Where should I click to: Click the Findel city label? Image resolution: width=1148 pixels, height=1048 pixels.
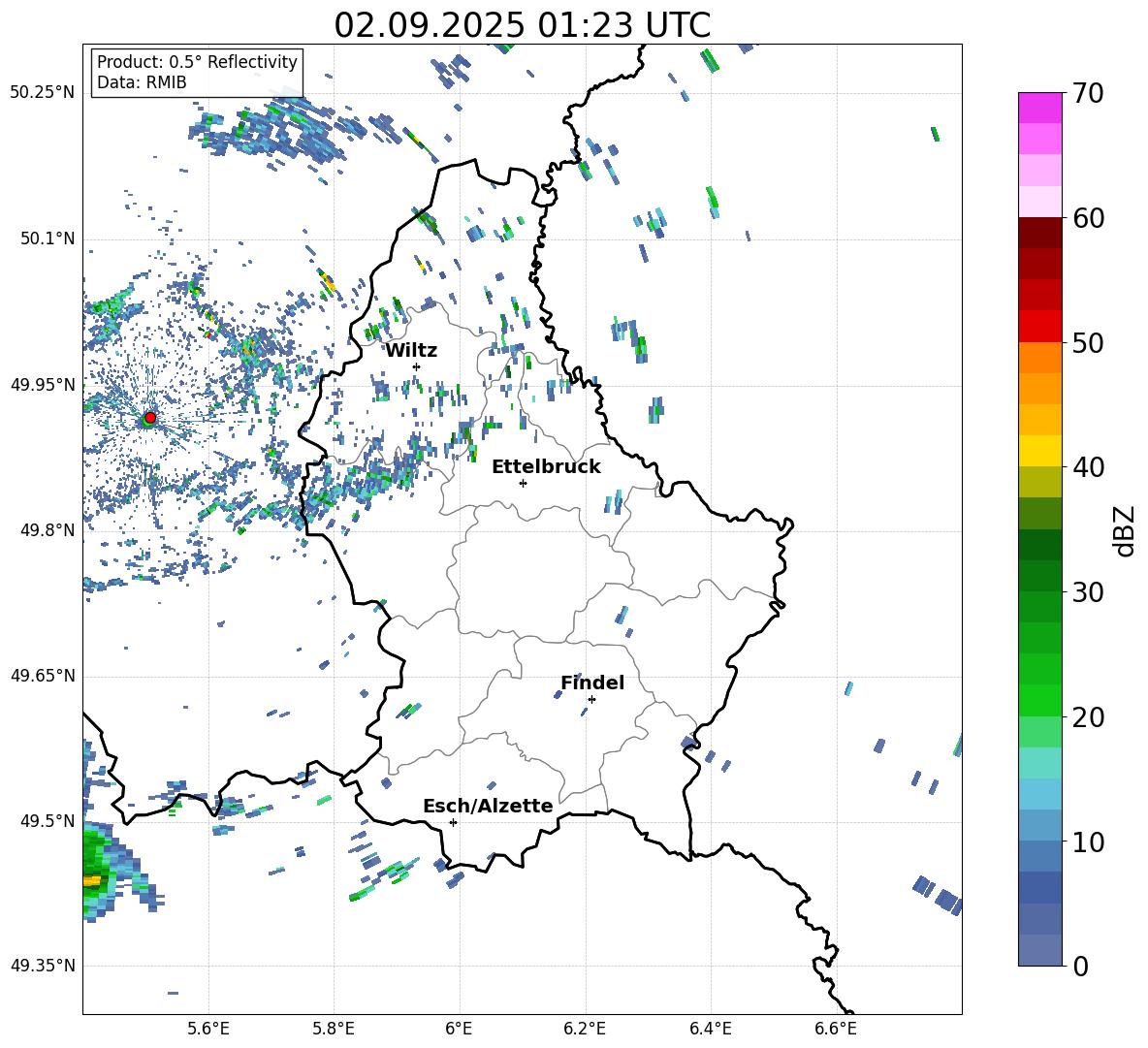[x=592, y=683]
